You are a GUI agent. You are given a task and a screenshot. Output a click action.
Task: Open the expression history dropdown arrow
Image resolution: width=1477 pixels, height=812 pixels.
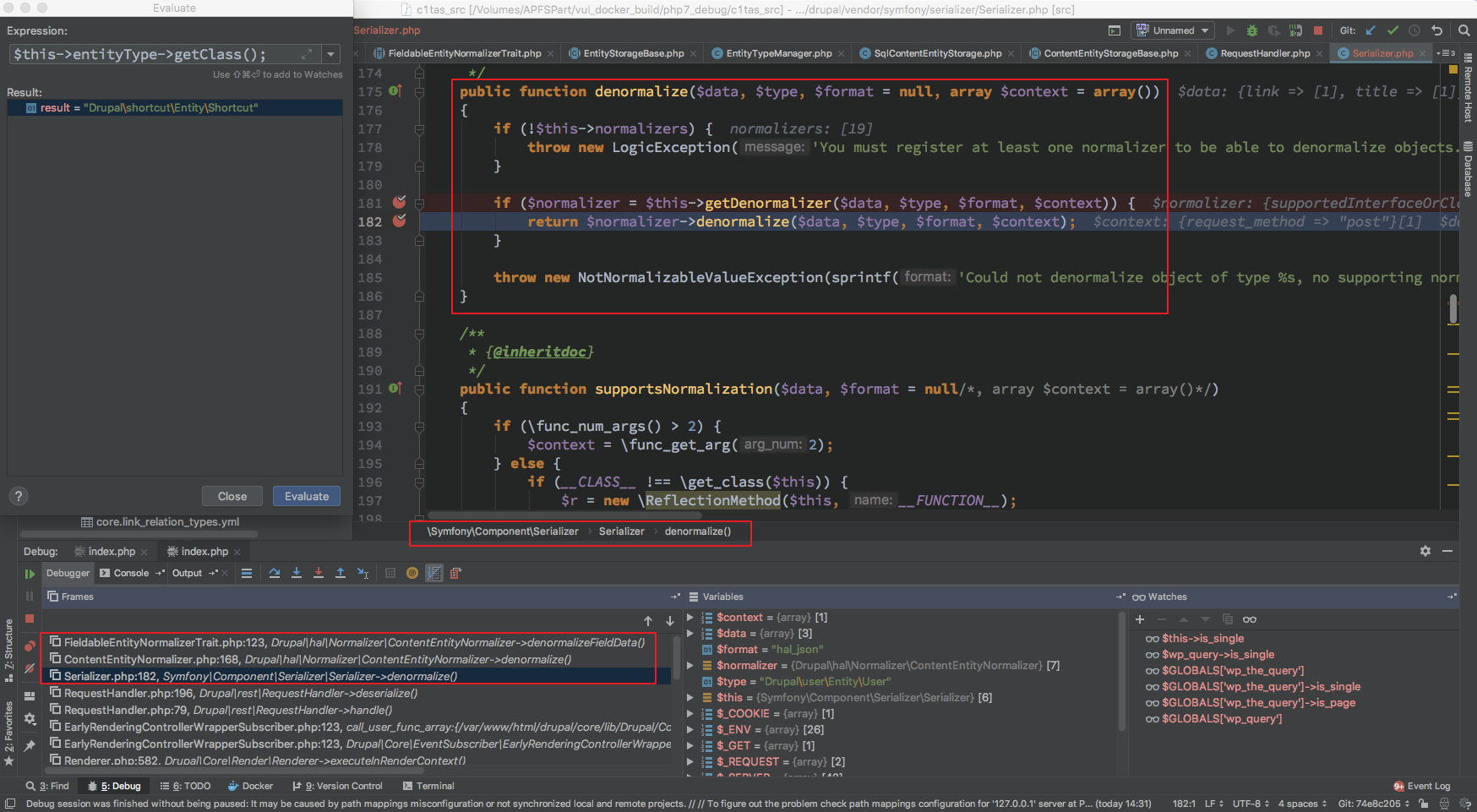331,55
